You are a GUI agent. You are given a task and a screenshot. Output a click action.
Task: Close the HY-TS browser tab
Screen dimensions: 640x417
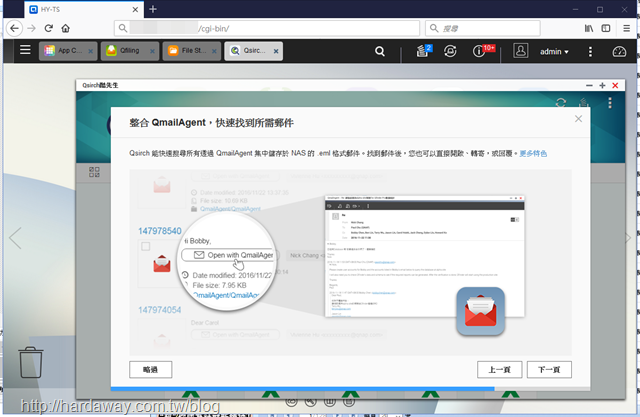[135, 9]
